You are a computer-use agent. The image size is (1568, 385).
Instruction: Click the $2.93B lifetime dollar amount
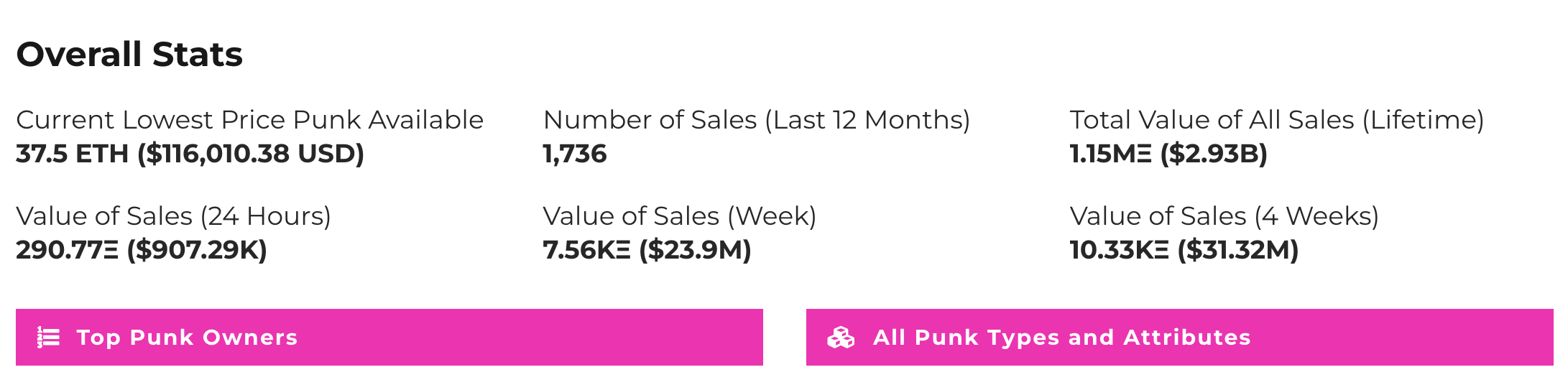click(1214, 154)
